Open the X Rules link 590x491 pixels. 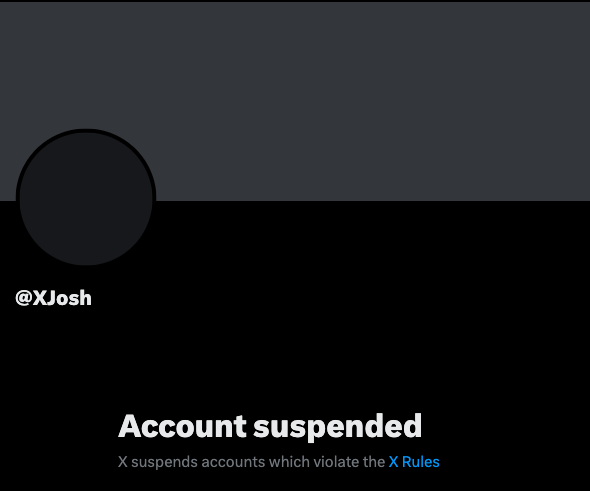(x=414, y=462)
